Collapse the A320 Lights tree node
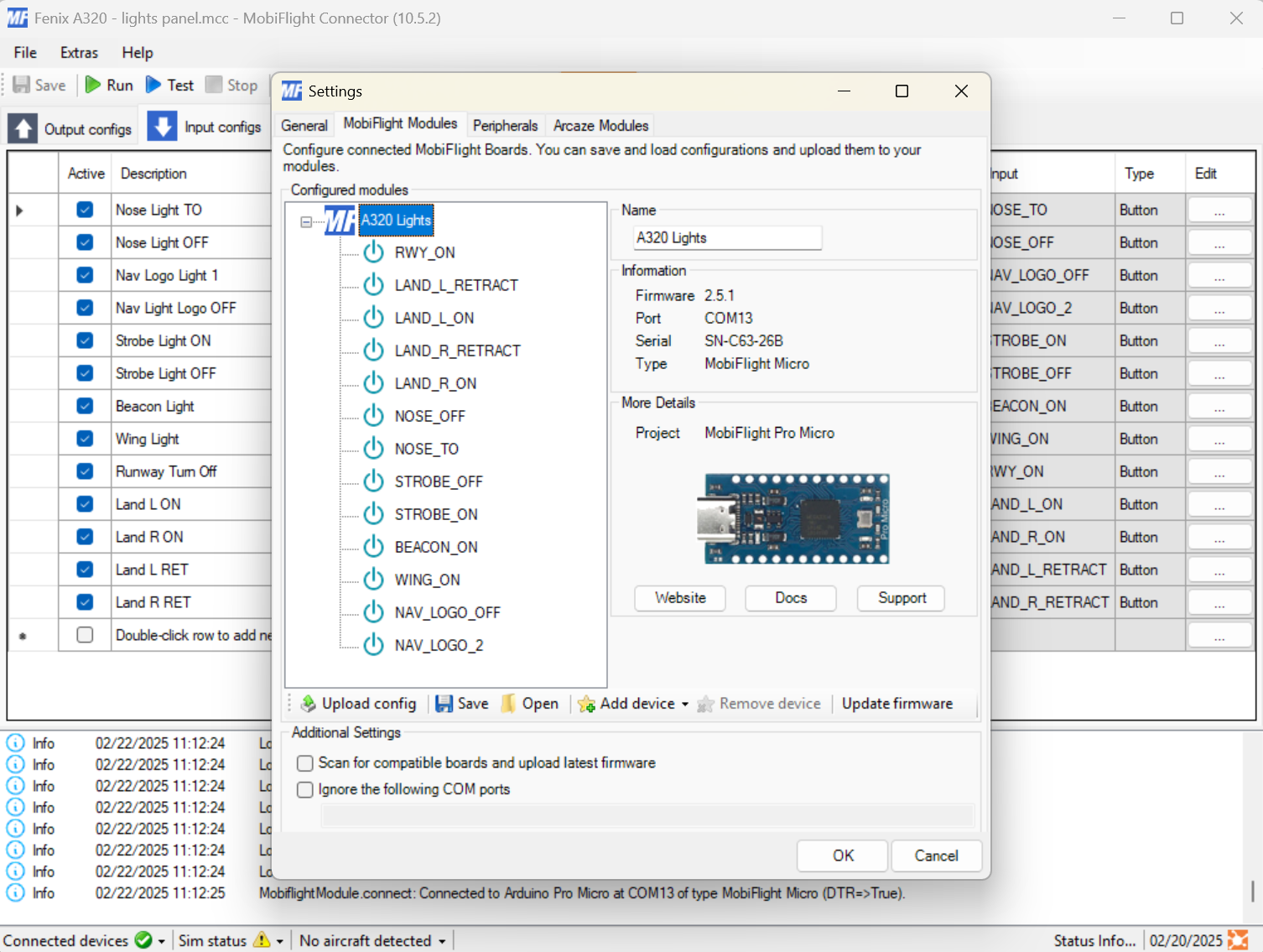 pyautogui.click(x=306, y=222)
